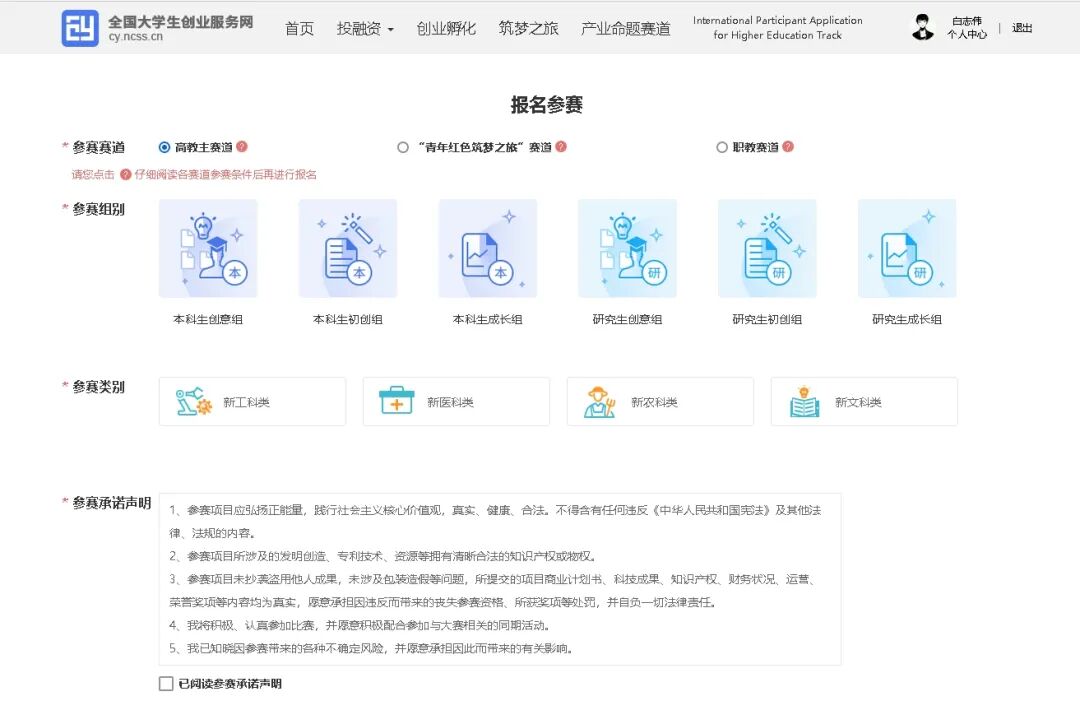
Task: Open the 筑梦之旅 navigation item
Action: pos(528,29)
